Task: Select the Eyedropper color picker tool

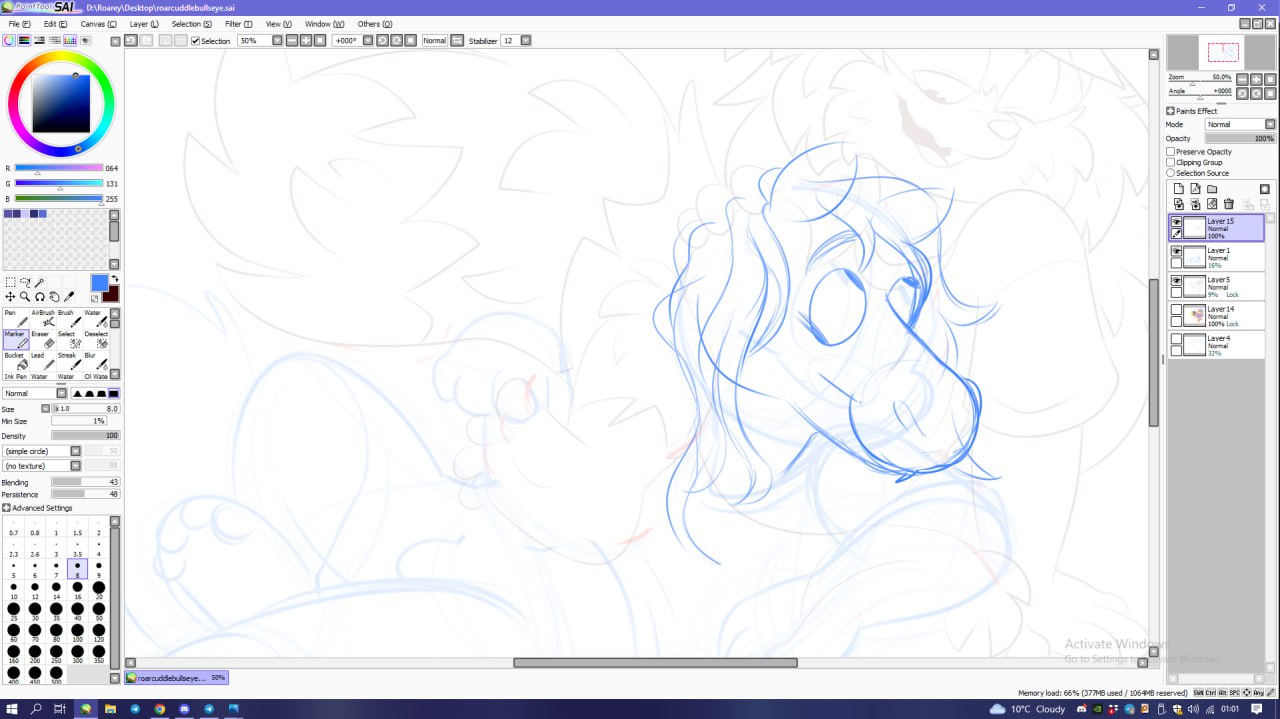Action: 69,297
